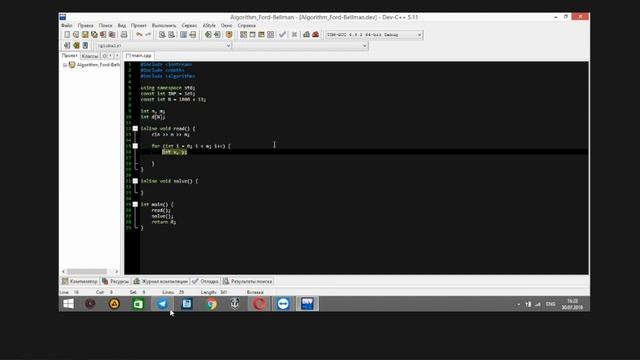Image resolution: width=640 pixels, height=360 pixels.
Task: Click the middle icon in second toolbar row
Action: click(76, 45)
